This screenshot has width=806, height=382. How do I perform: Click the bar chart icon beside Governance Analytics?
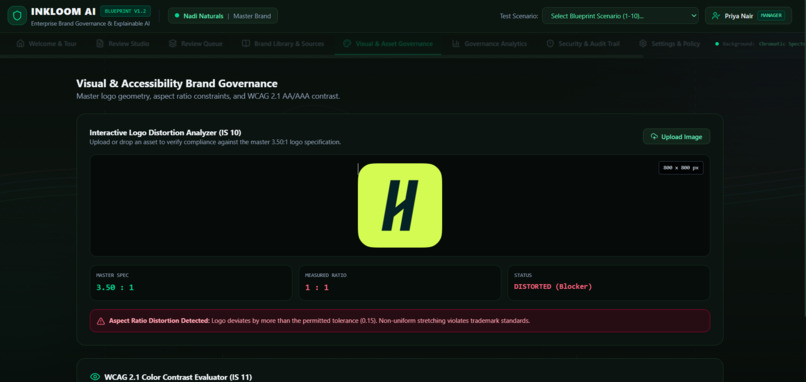pos(455,44)
